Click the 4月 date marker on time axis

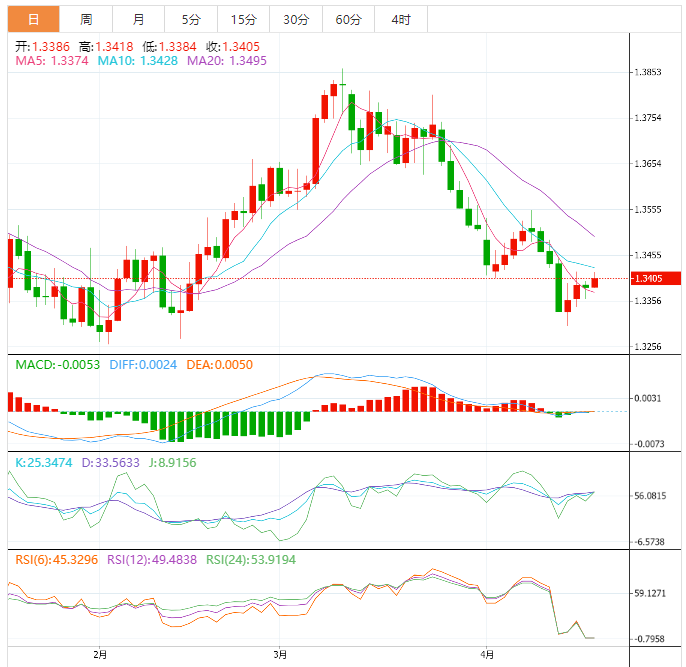[485, 654]
